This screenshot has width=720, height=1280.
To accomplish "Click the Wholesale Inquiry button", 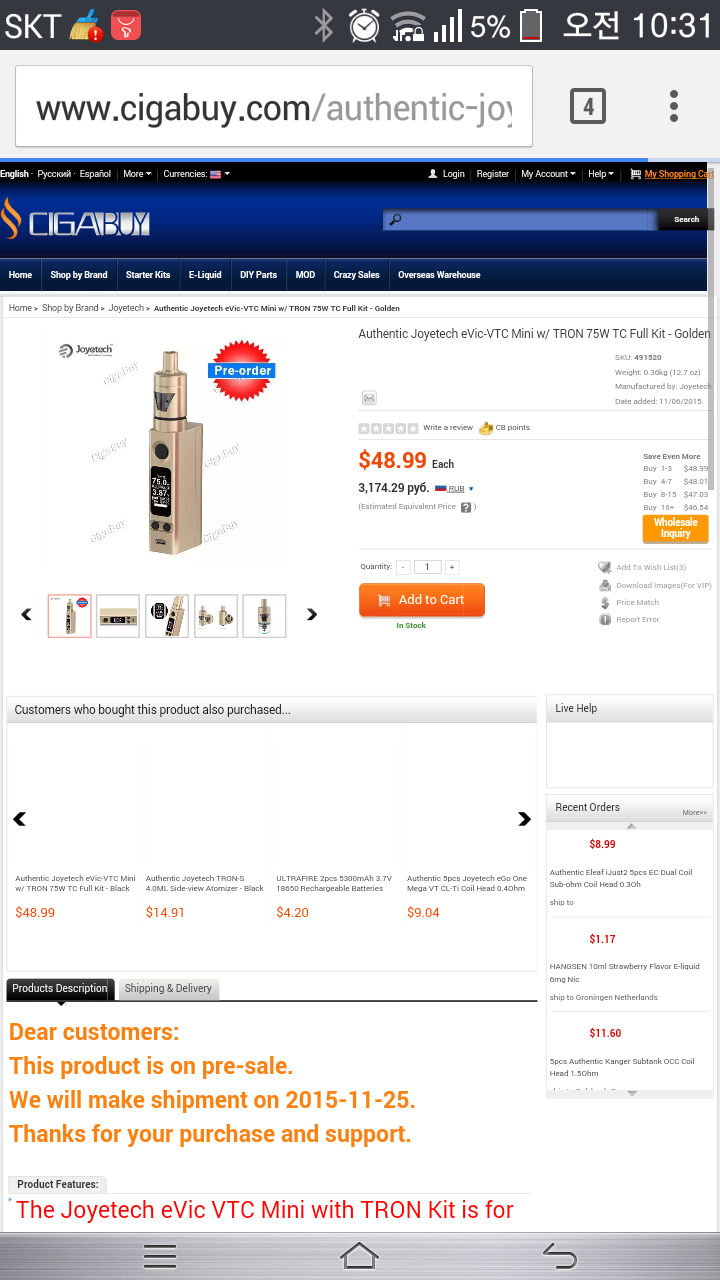I will pos(675,528).
